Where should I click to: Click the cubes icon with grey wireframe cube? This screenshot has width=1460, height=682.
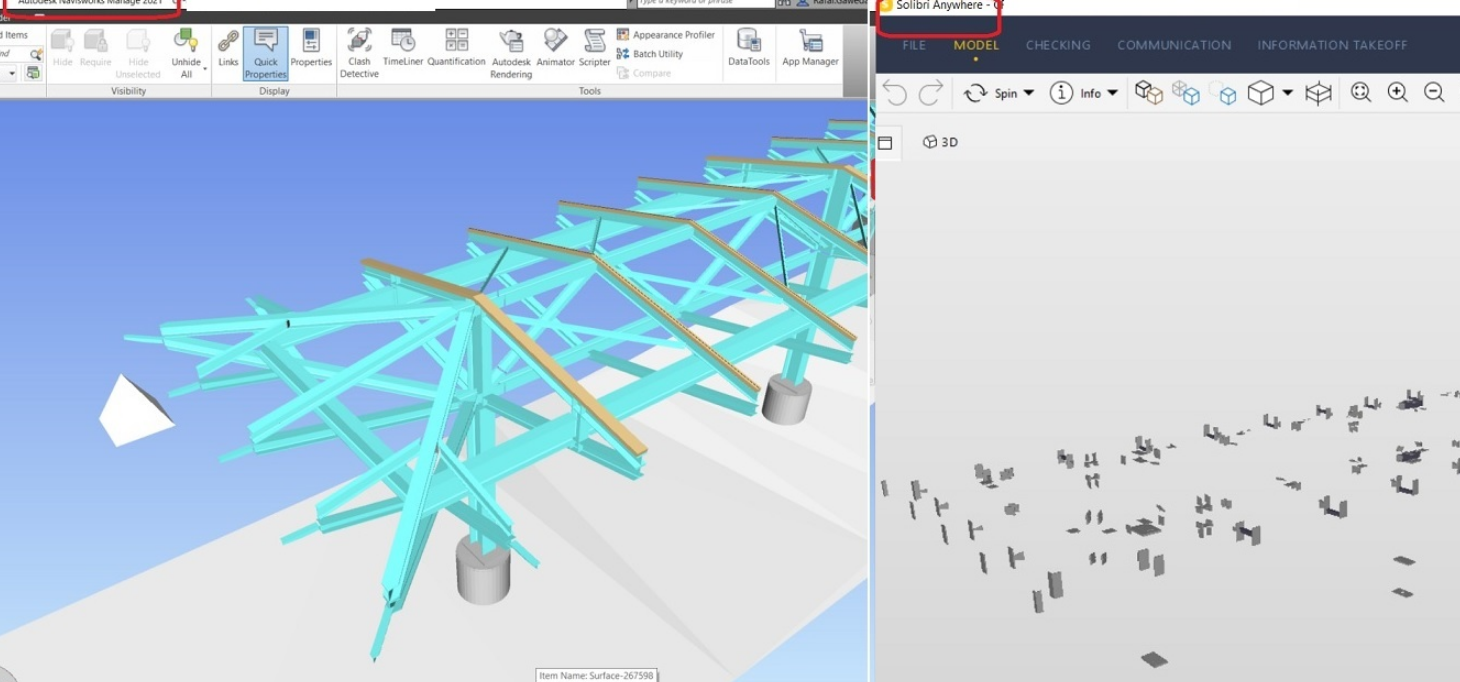tap(1186, 93)
